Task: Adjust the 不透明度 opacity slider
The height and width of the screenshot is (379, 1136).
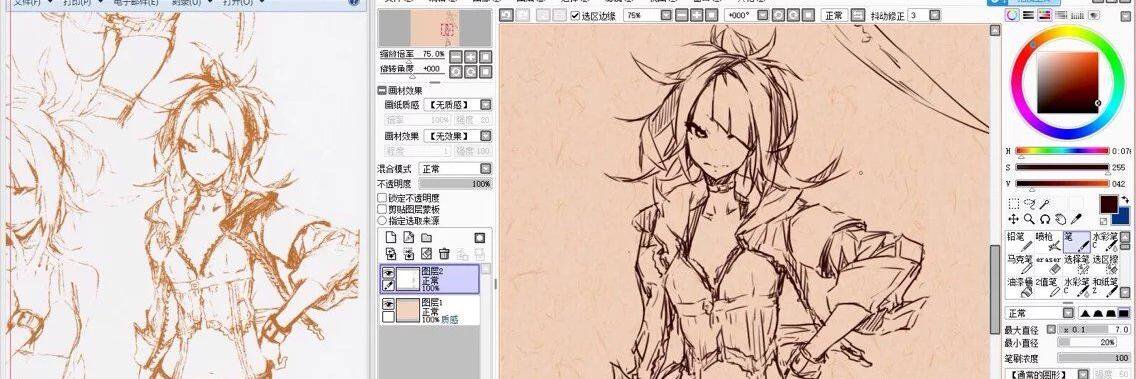Action: [455, 184]
